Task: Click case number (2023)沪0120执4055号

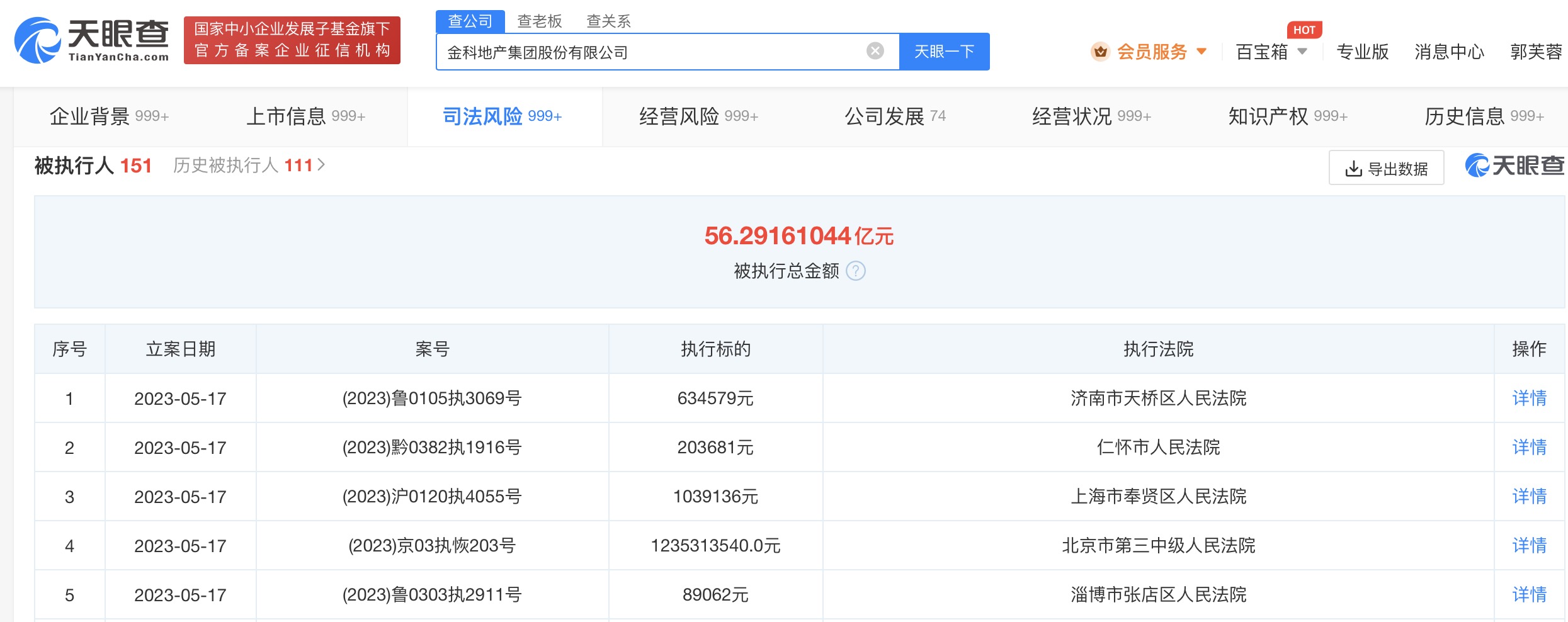Action: 432,496
